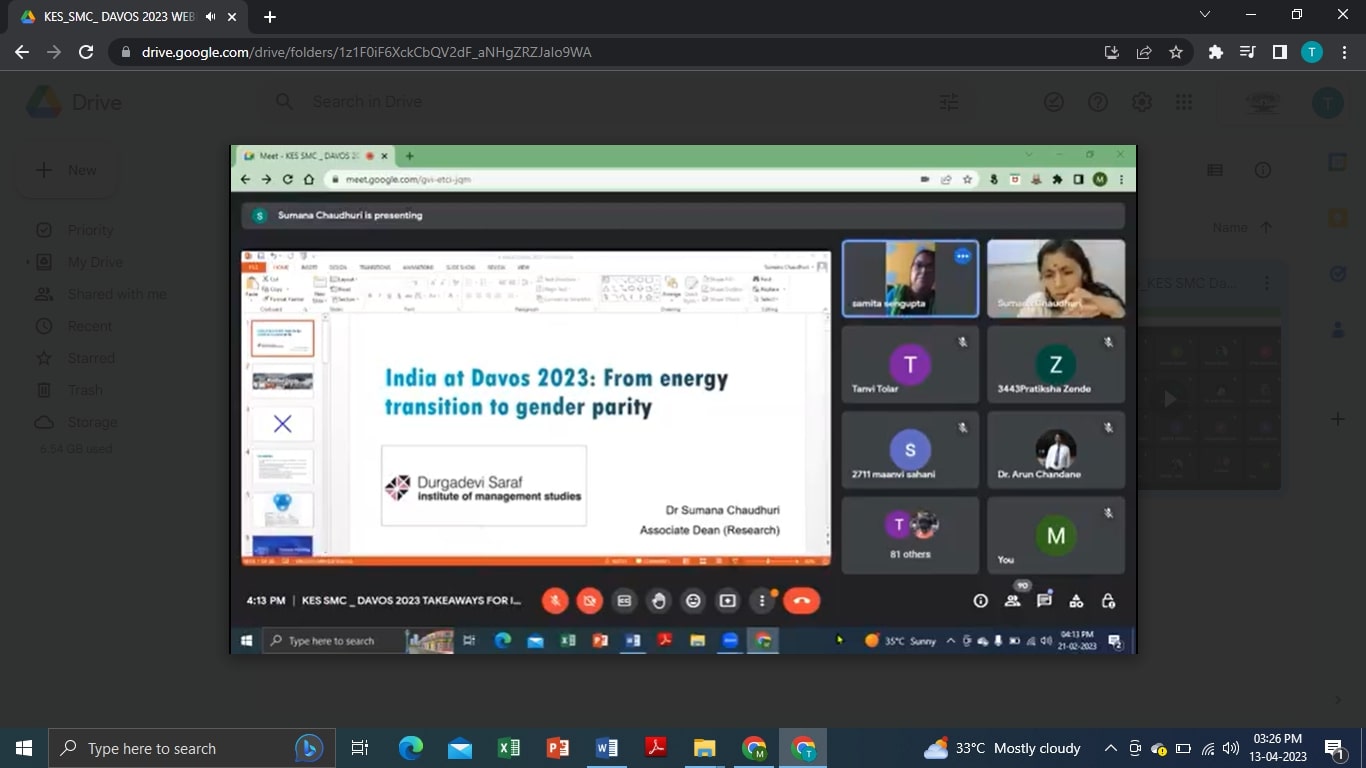Image resolution: width=1366 pixels, height=768 pixels.
Task: Open the install app icon in the address bar
Action: point(1111,52)
